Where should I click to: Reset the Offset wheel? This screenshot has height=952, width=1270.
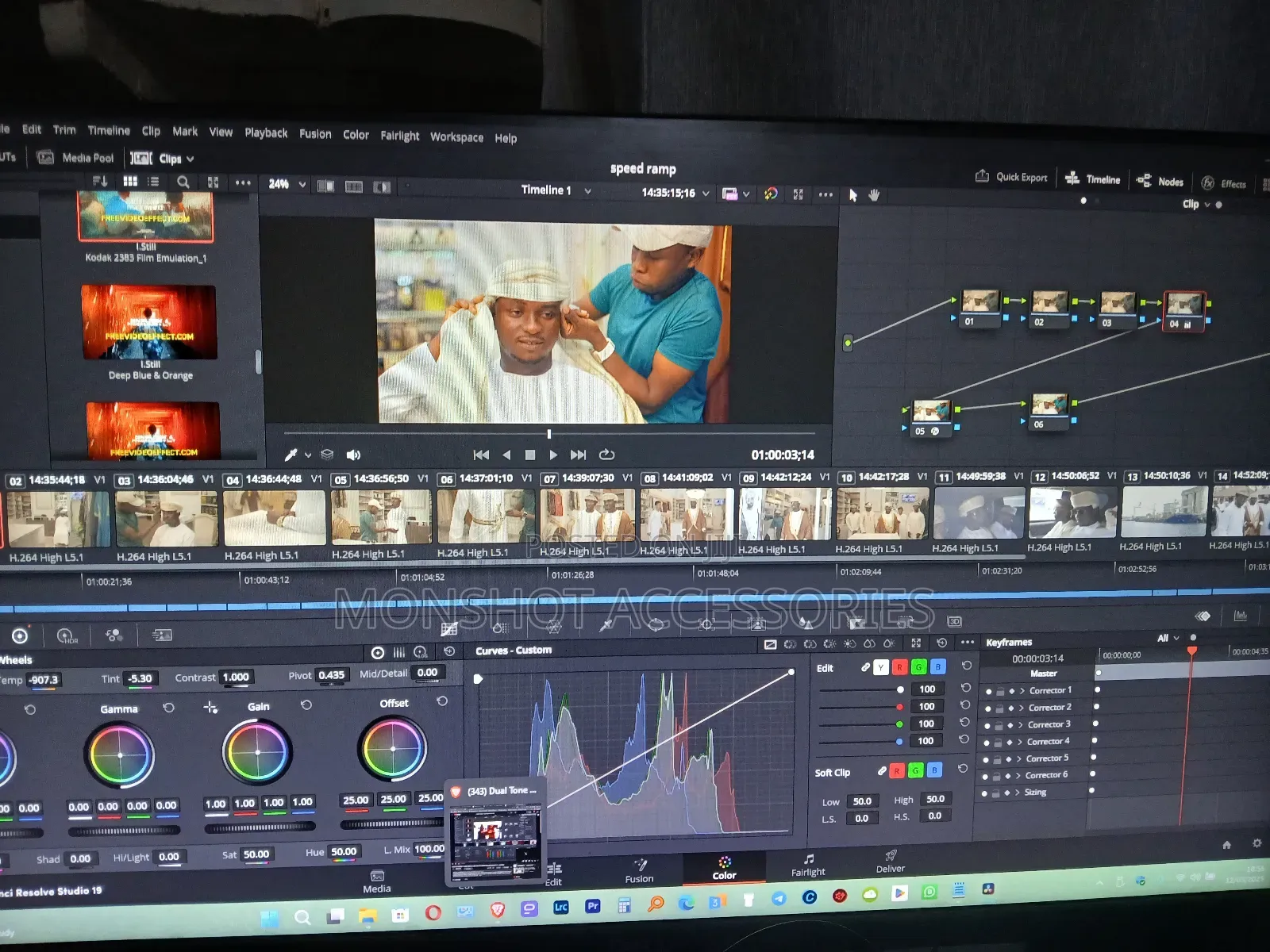point(442,701)
